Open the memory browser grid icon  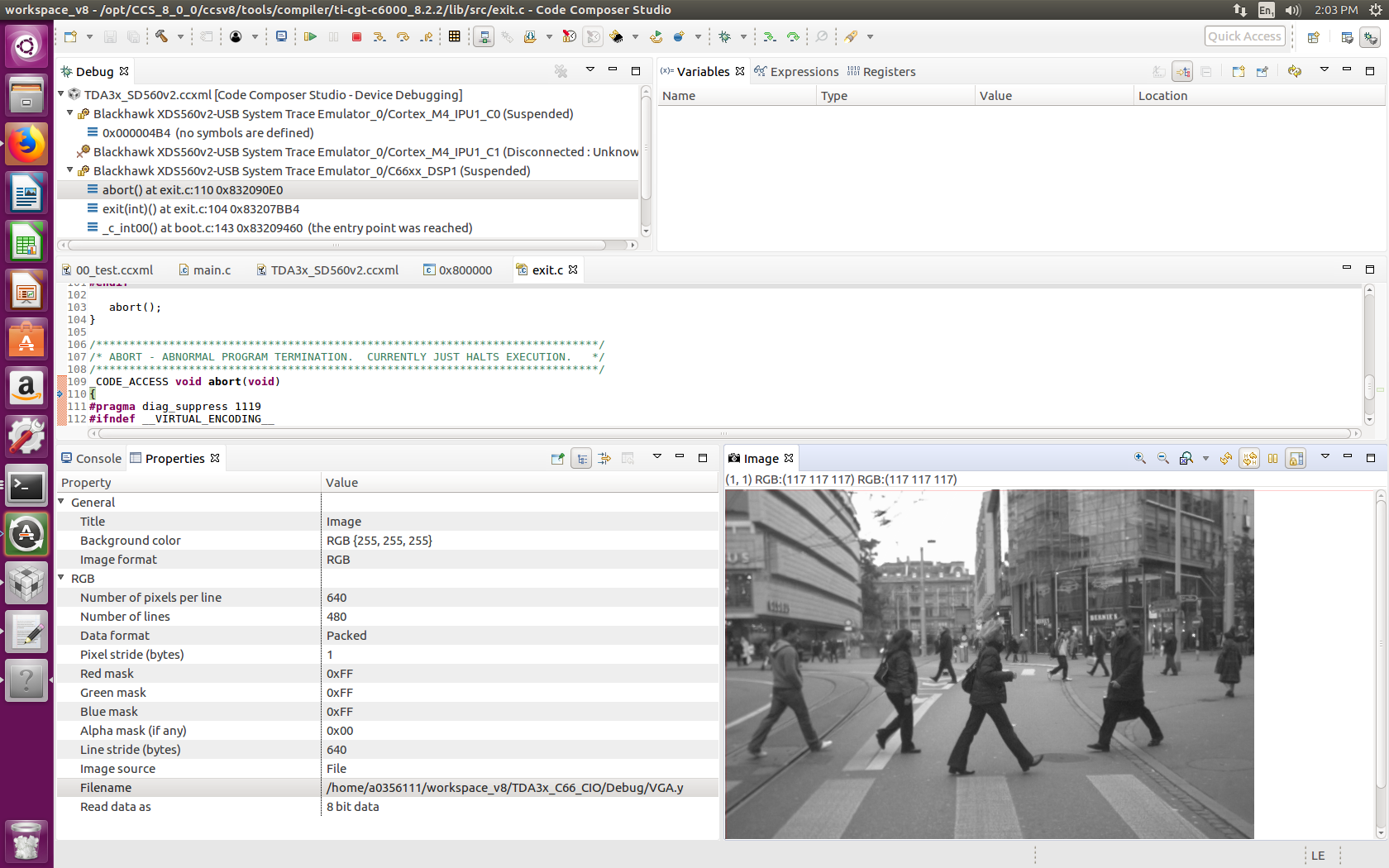(x=454, y=37)
